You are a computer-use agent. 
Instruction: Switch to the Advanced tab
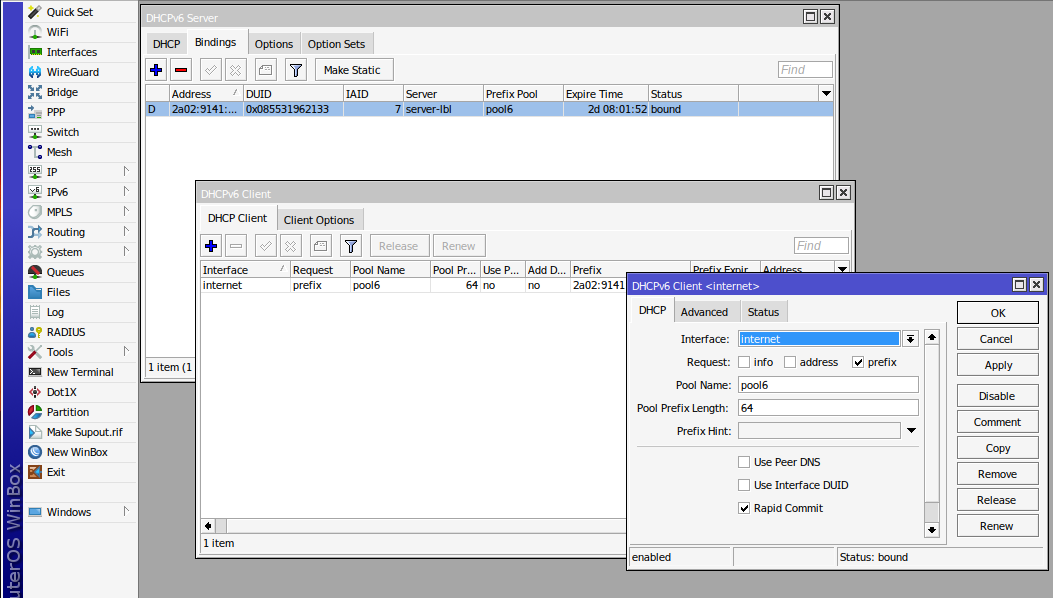click(x=704, y=312)
